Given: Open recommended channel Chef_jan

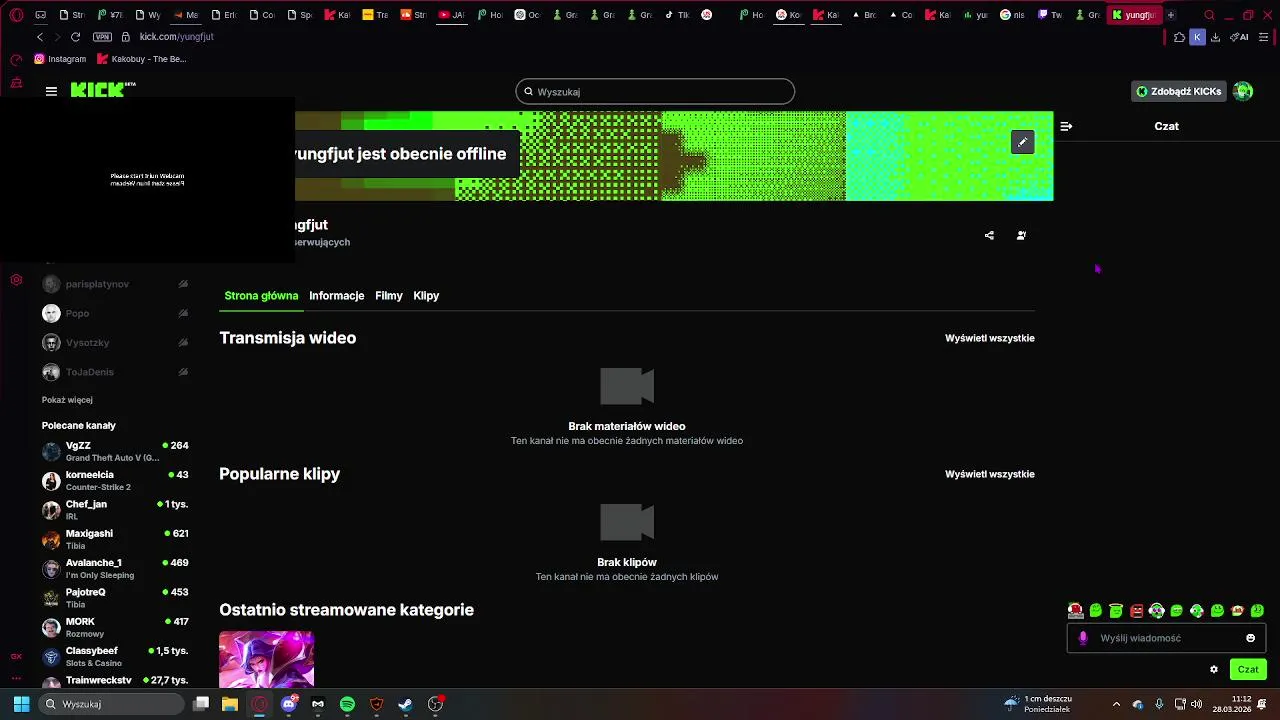Looking at the screenshot, I should (115, 510).
